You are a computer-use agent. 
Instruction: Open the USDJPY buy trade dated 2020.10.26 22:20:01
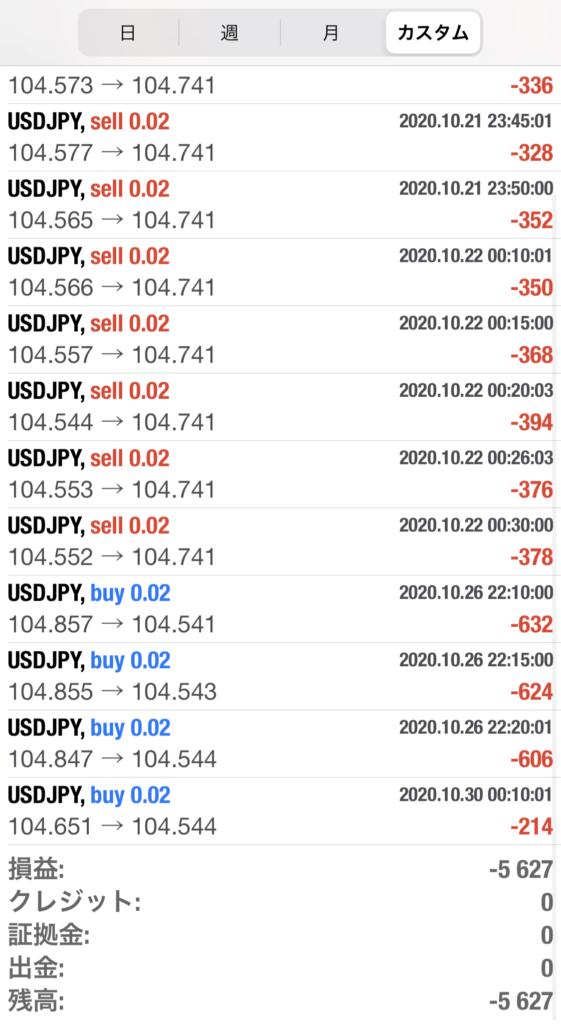(280, 743)
